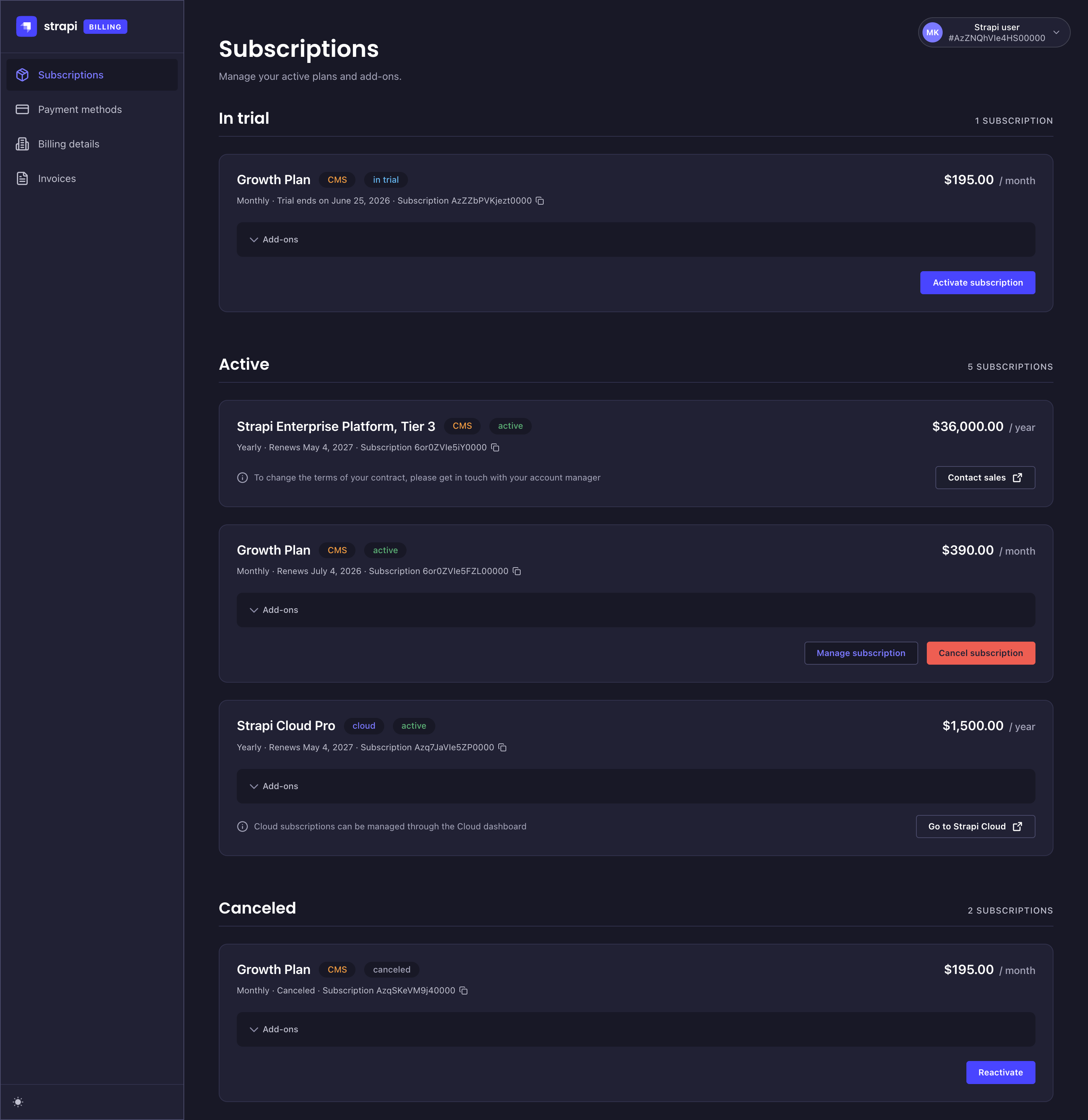Click the Manage subscription button
This screenshot has width=1088, height=1120.
pos(861,653)
